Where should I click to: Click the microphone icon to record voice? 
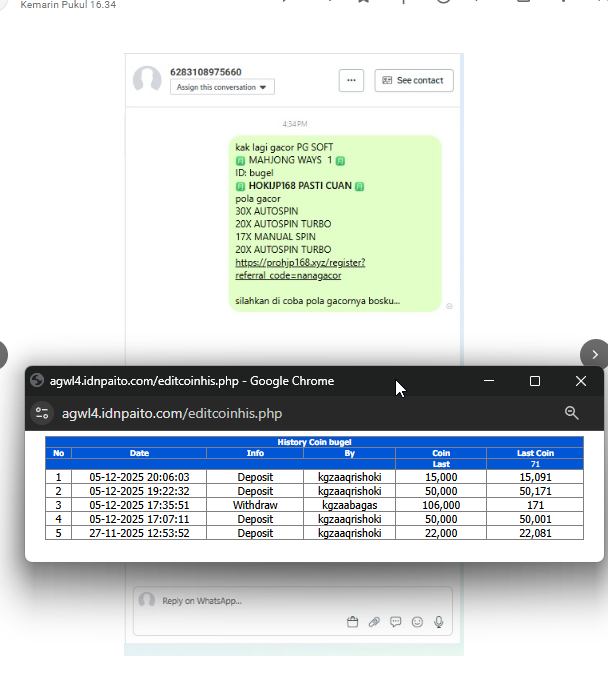pos(439,622)
